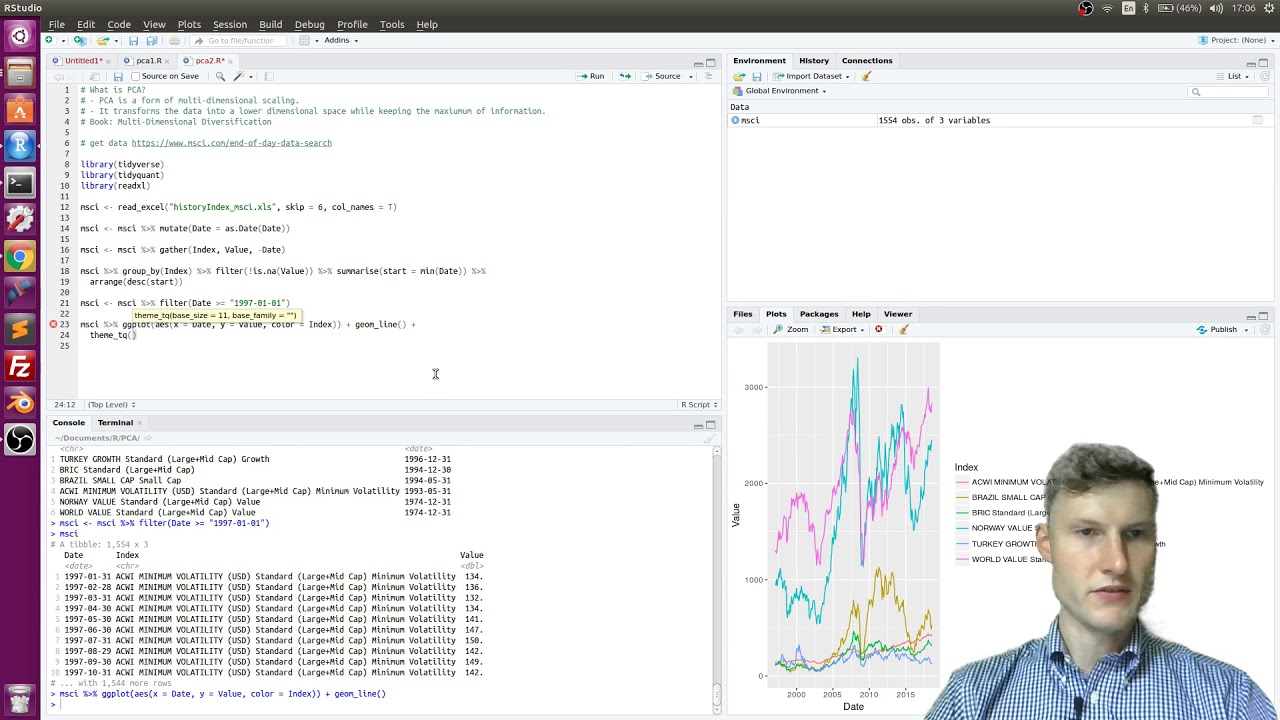Open the File menu
Image resolution: width=1280 pixels, height=720 pixels.
click(x=57, y=24)
